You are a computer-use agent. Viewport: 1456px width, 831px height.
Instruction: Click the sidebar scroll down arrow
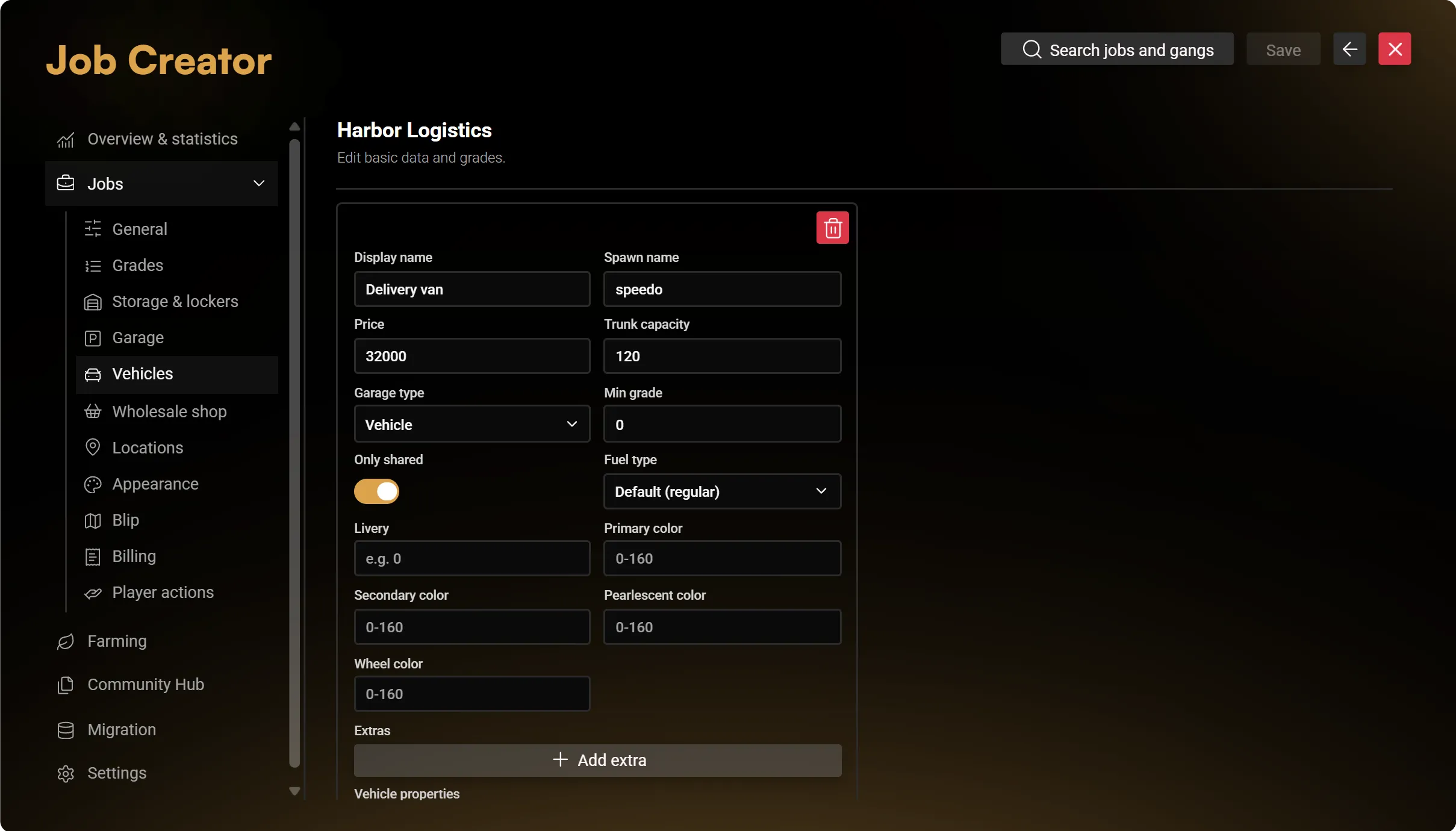pyautogui.click(x=294, y=791)
